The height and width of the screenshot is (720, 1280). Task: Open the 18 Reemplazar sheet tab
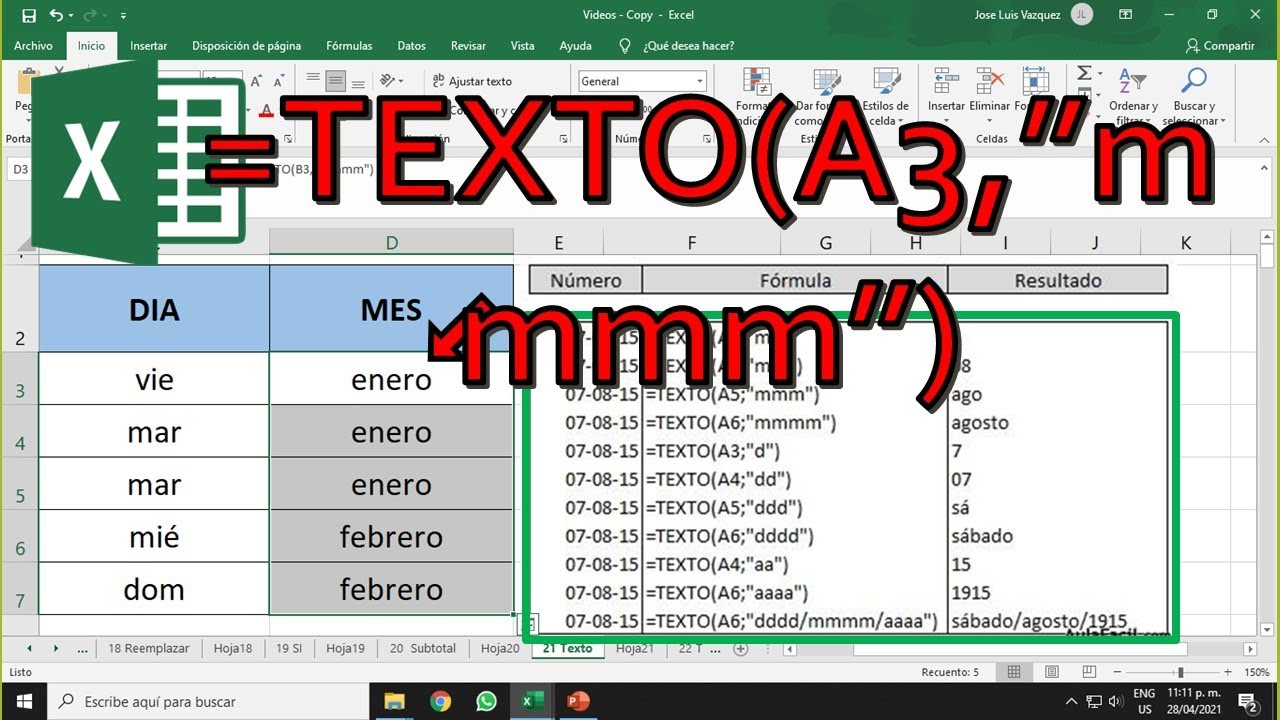coord(148,648)
